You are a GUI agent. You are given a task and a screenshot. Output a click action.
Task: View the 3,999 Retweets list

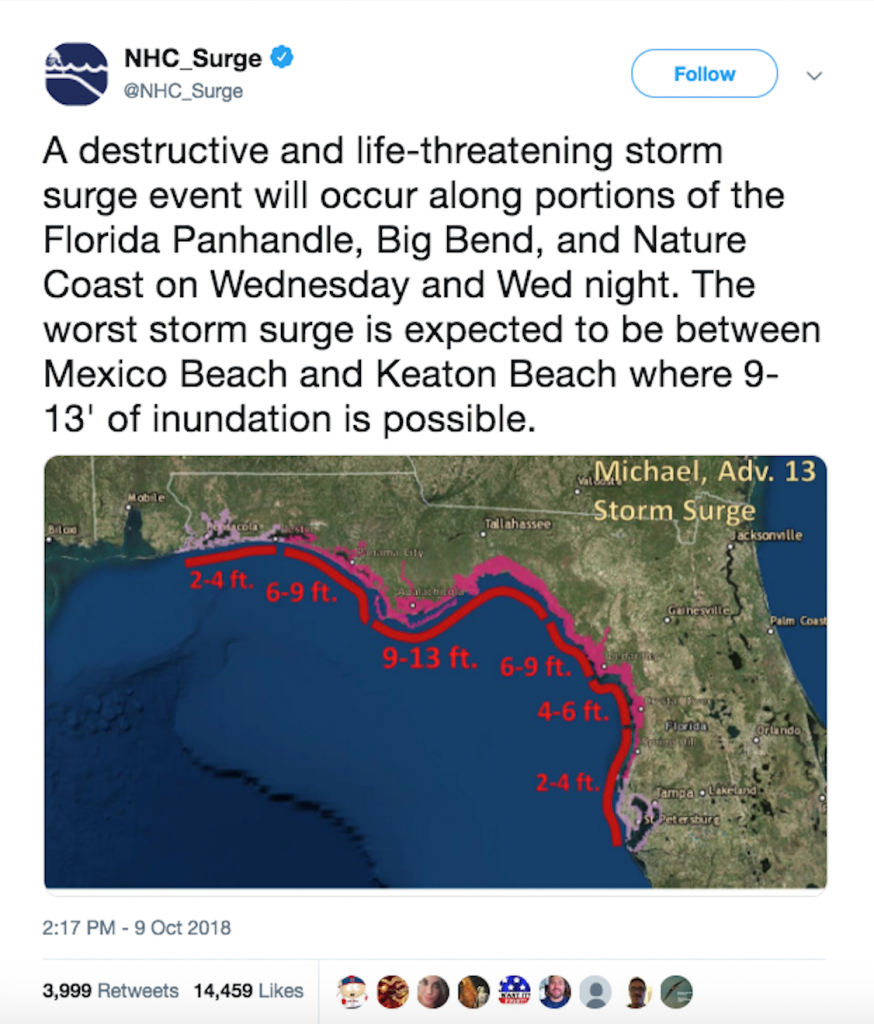click(x=110, y=991)
